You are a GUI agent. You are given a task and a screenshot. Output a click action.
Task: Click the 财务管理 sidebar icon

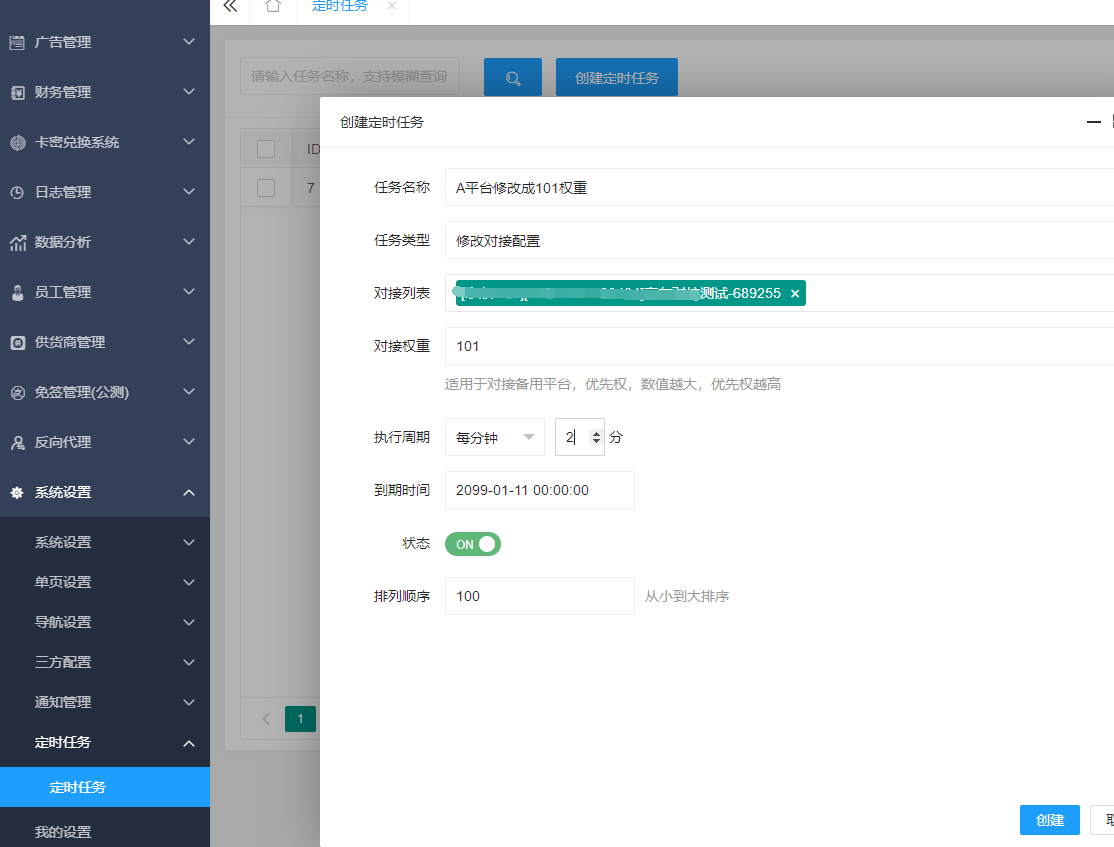[x=17, y=92]
